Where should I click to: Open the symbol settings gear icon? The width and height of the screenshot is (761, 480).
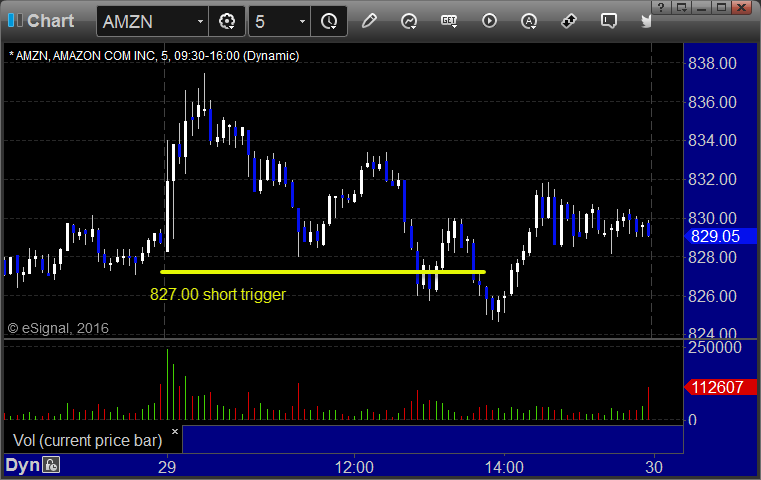227,21
